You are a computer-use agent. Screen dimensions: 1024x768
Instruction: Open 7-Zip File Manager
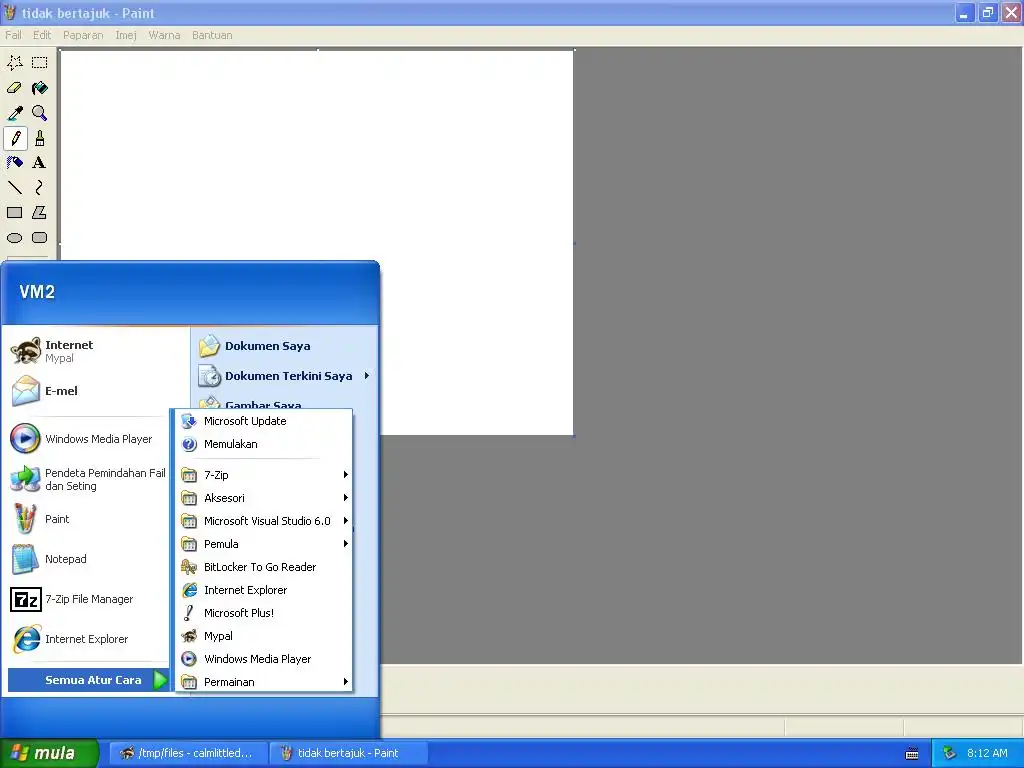(x=88, y=599)
